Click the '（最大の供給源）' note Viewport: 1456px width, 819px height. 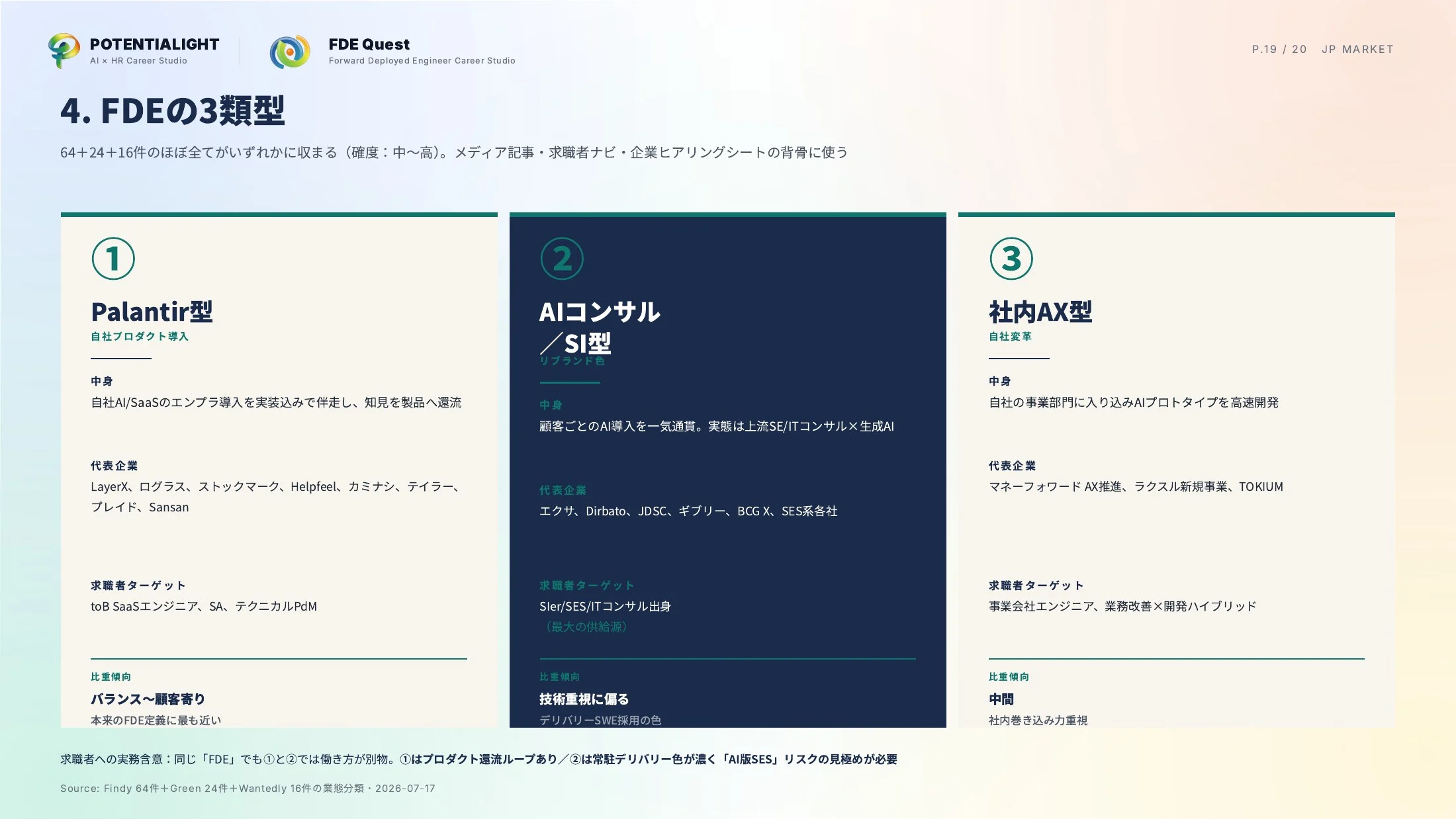point(583,626)
